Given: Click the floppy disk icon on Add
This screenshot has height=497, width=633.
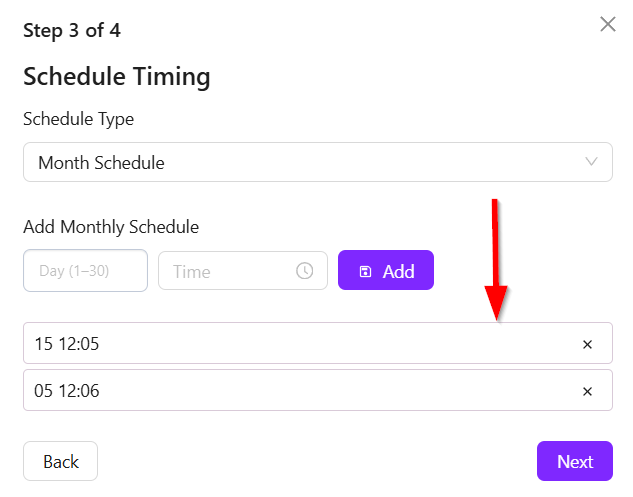Looking at the screenshot, I should [x=365, y=271].
